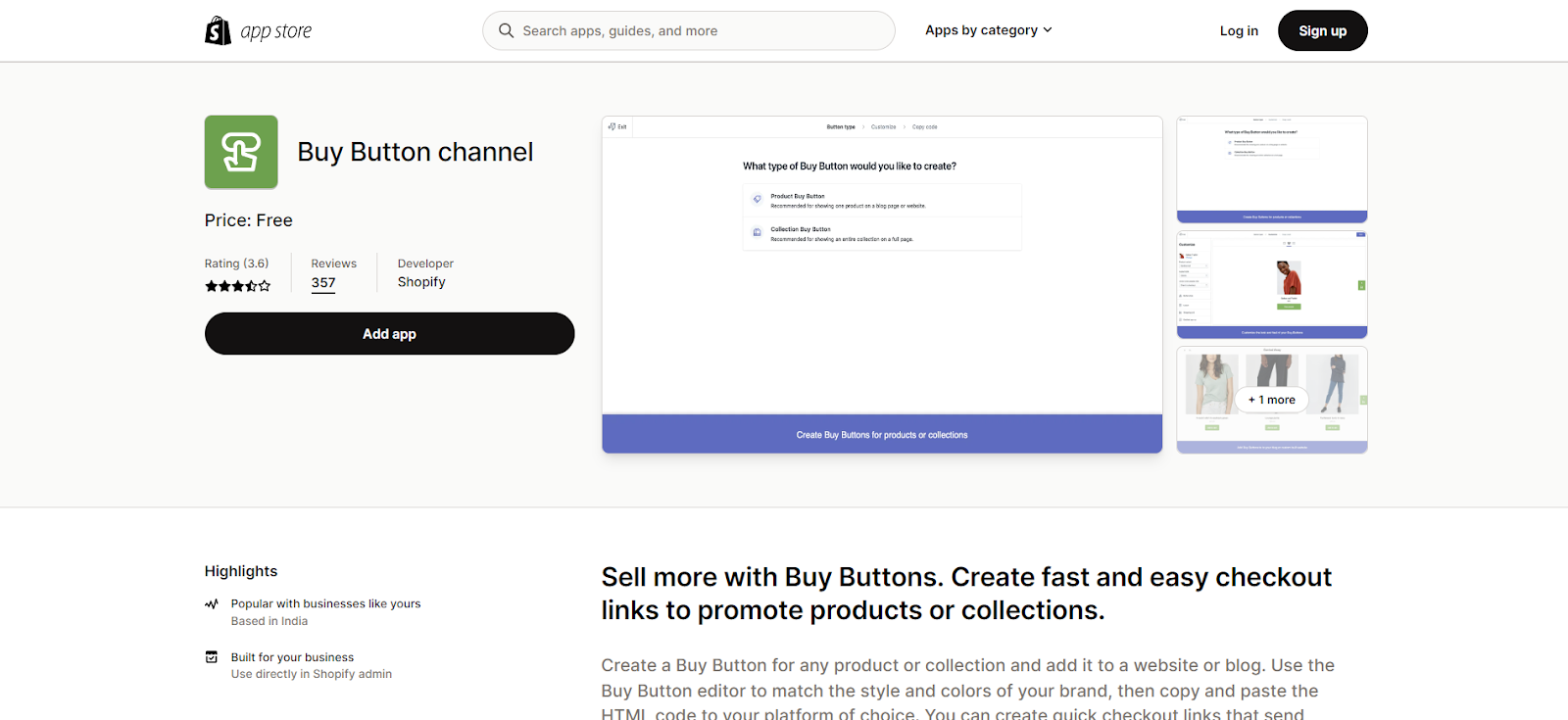Click the star rating icons
Viewport: 1568px width, 720px height.
[x=238, y=286]
